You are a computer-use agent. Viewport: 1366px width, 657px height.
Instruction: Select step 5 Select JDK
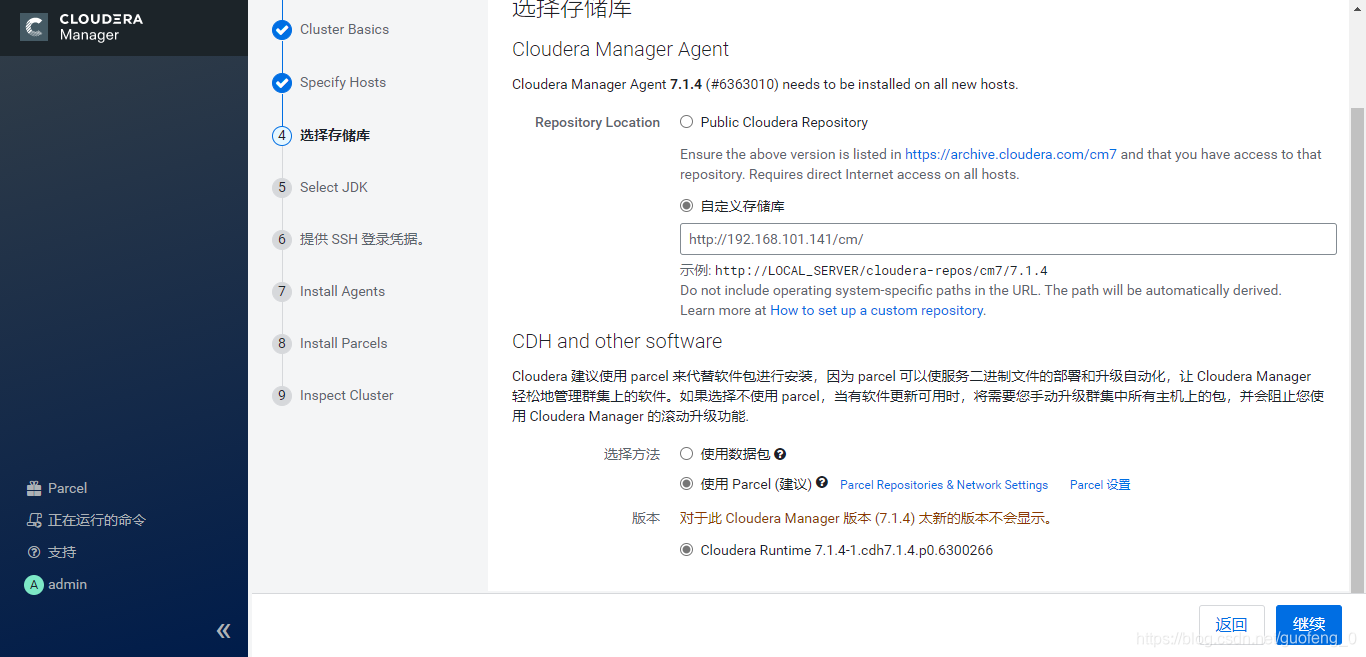coord(334,187)
